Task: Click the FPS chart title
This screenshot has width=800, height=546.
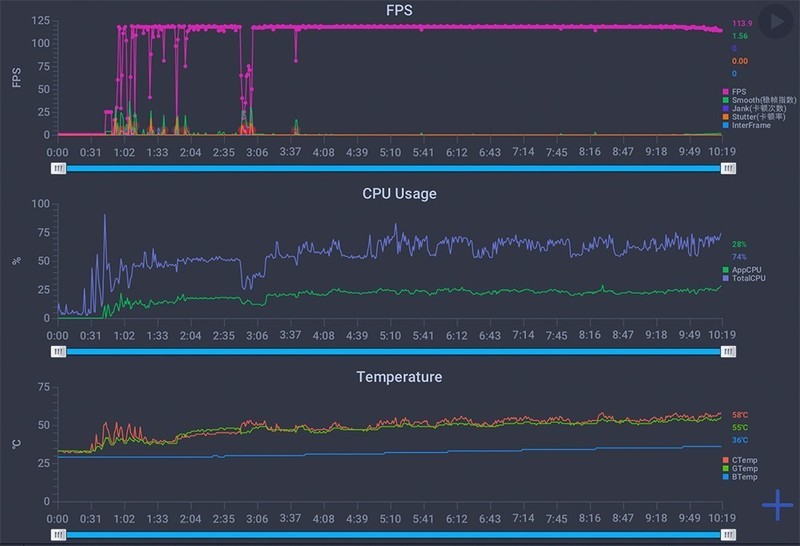Action: point(399,11)
